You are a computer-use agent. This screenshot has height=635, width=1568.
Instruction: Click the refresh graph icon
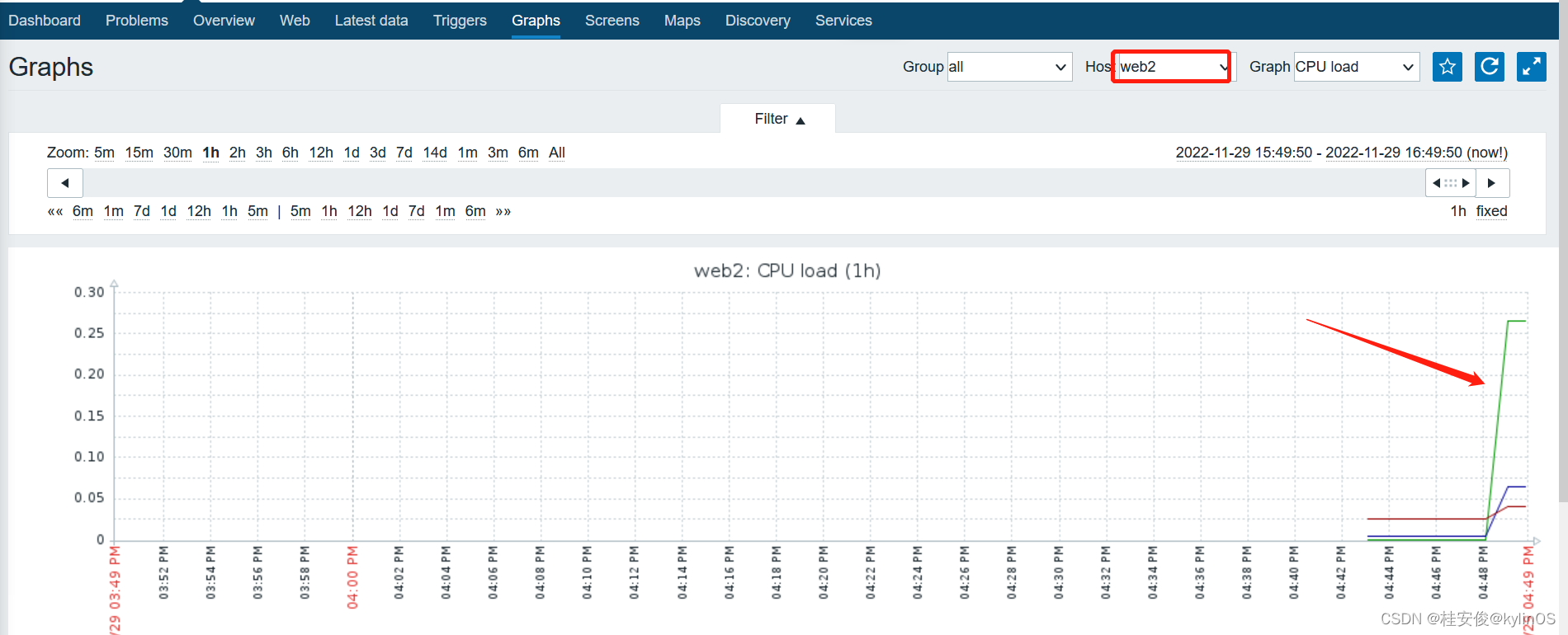tap(1490, 67)
